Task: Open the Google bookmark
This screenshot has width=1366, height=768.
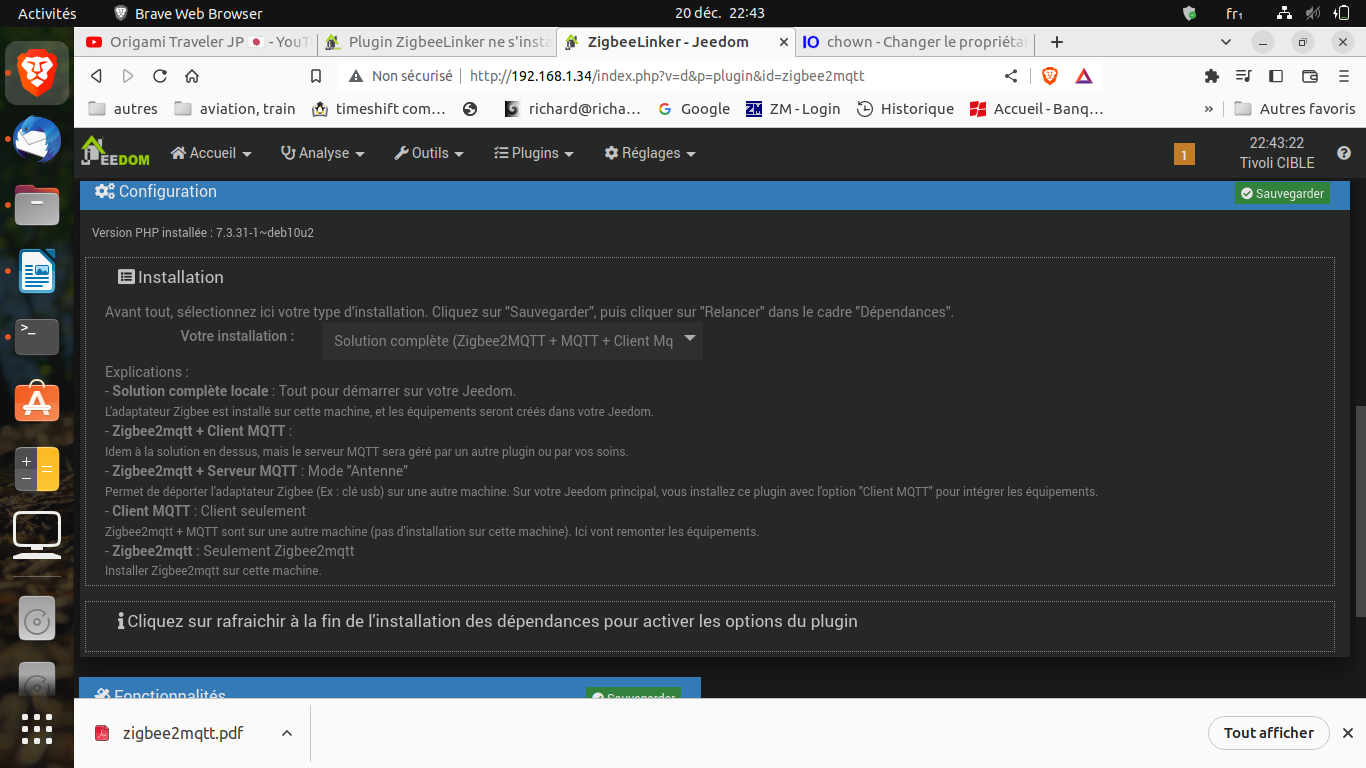Action: [693, 109]
